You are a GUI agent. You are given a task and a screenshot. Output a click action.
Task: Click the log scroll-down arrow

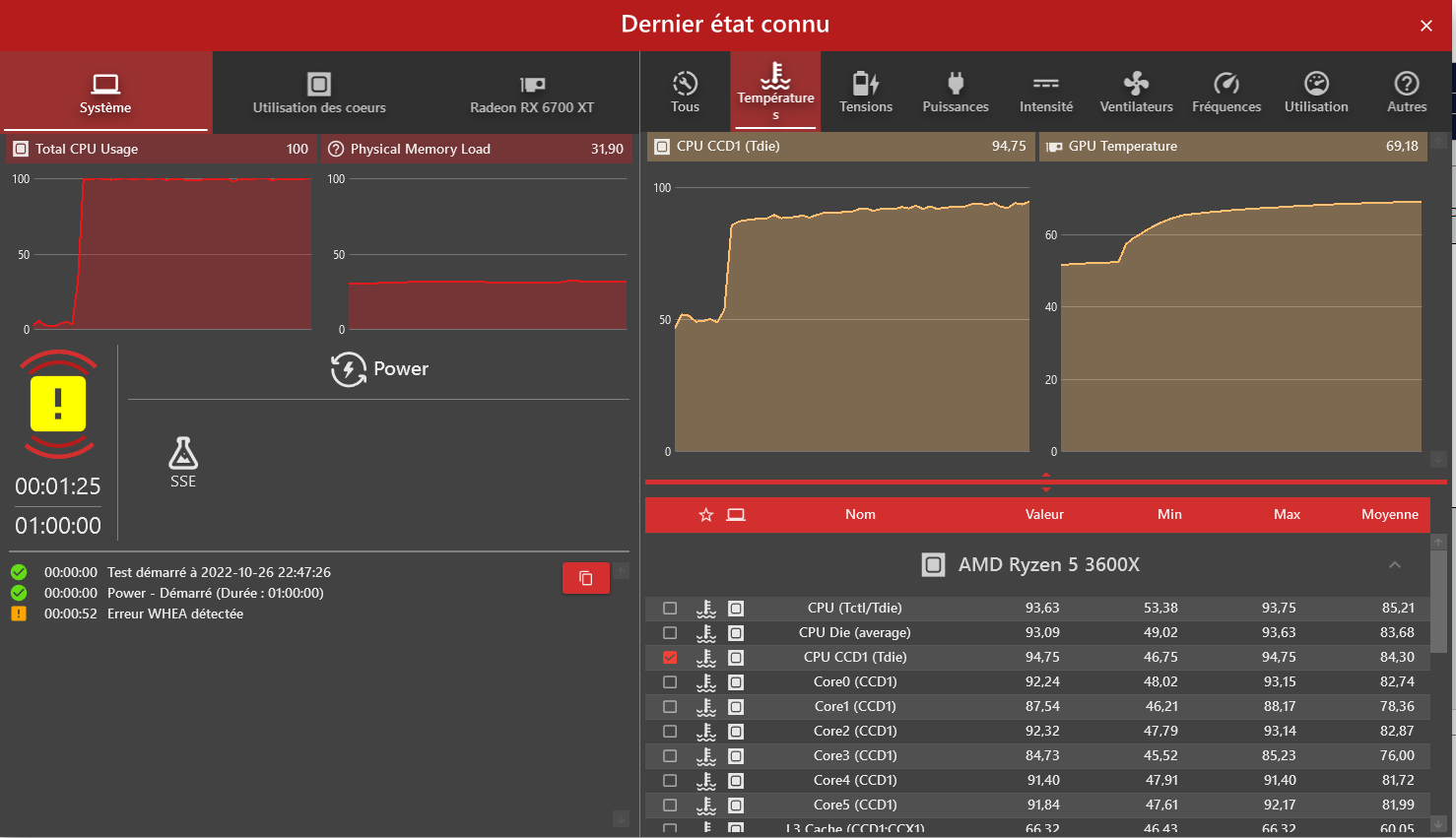coord(622,818)
